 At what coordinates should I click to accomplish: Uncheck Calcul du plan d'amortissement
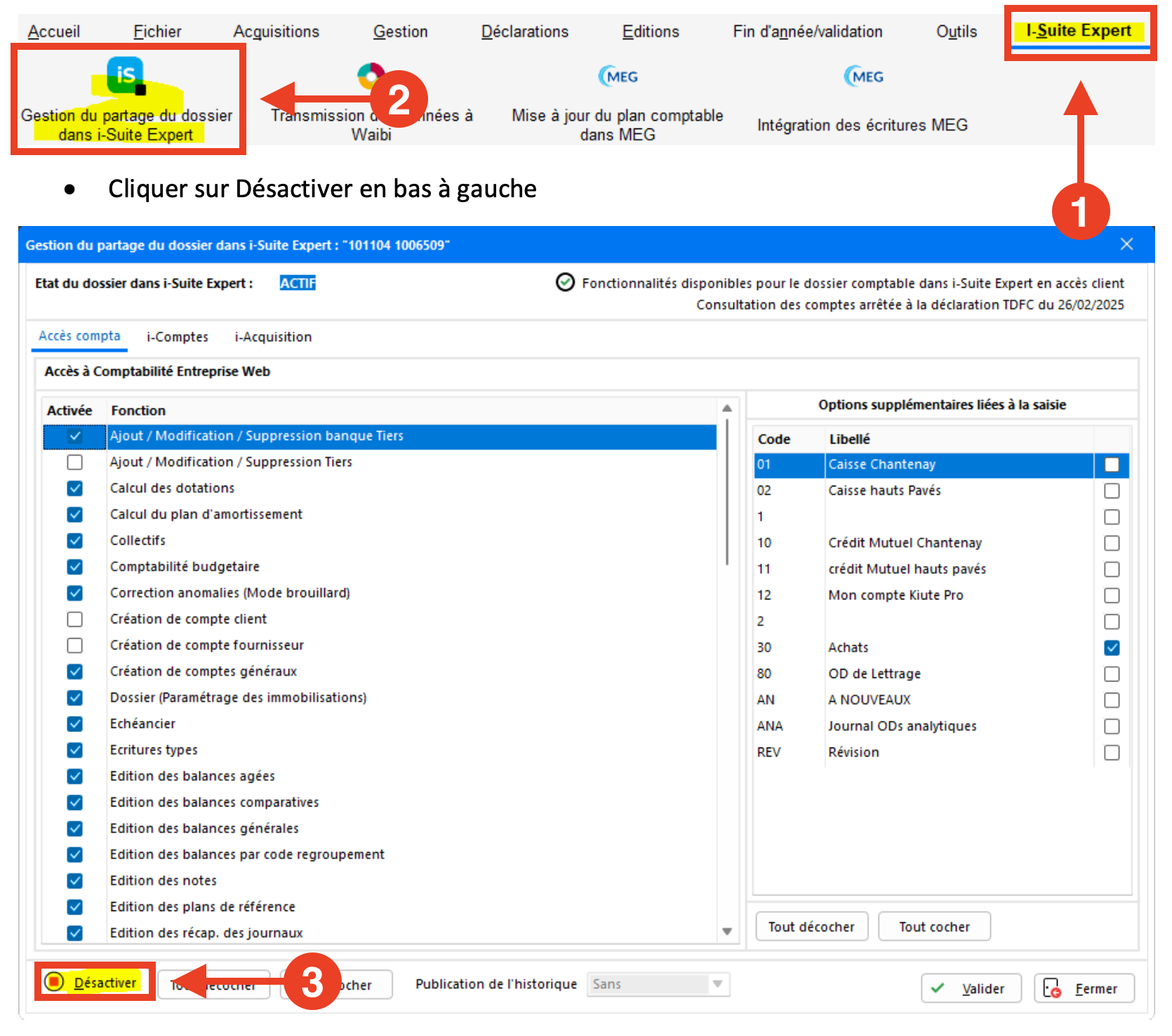point(75,514)
